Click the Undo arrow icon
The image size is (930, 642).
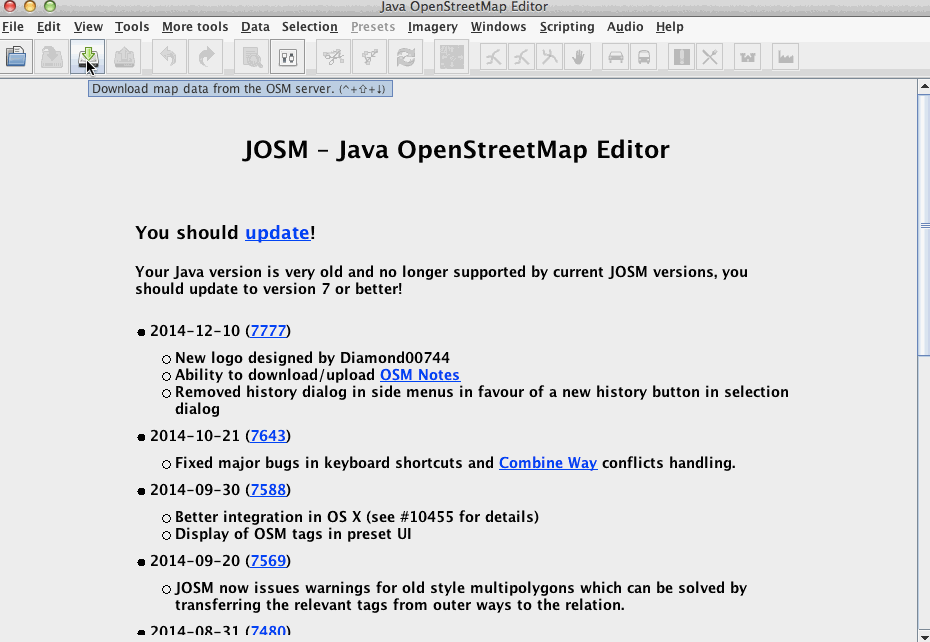point(169,57)
